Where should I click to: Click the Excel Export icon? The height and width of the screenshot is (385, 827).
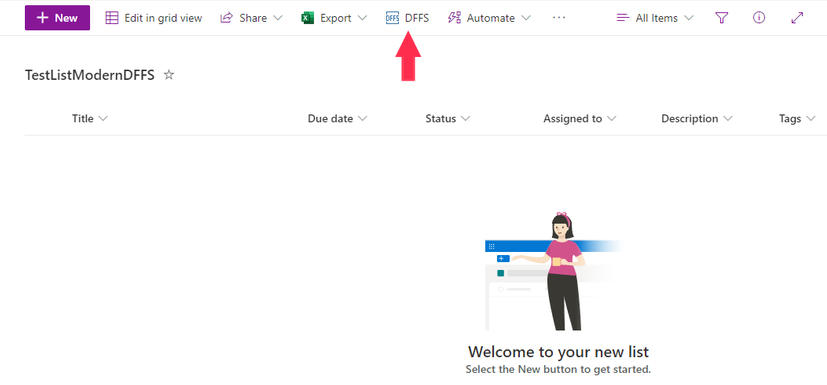tap(307, 18)
